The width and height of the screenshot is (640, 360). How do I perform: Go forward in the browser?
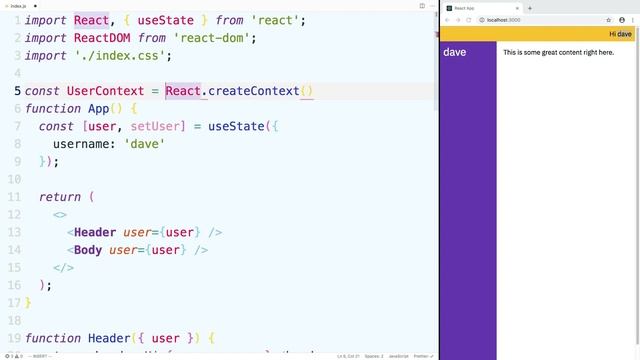coord(458,20)
